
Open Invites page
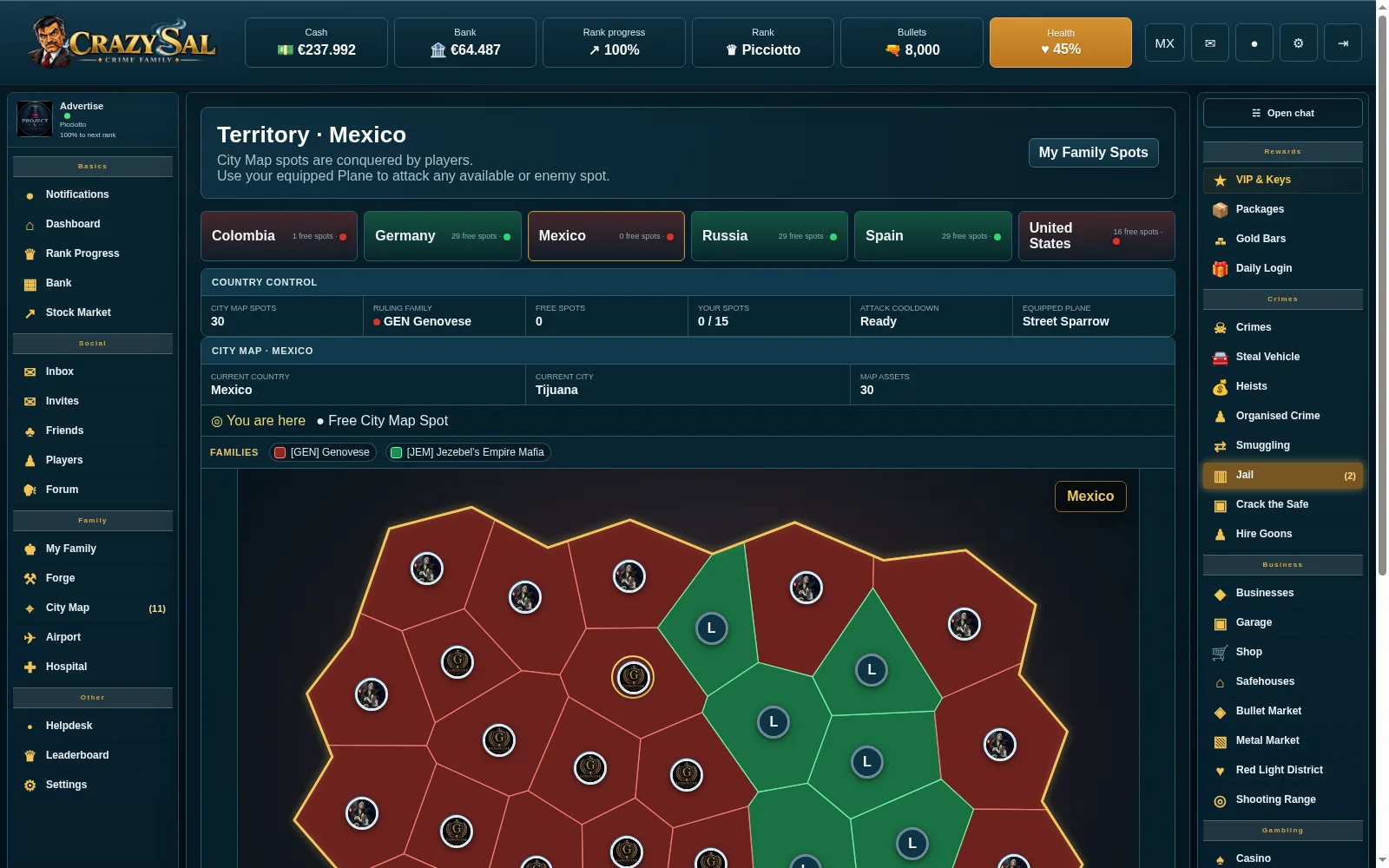[93, 401]
